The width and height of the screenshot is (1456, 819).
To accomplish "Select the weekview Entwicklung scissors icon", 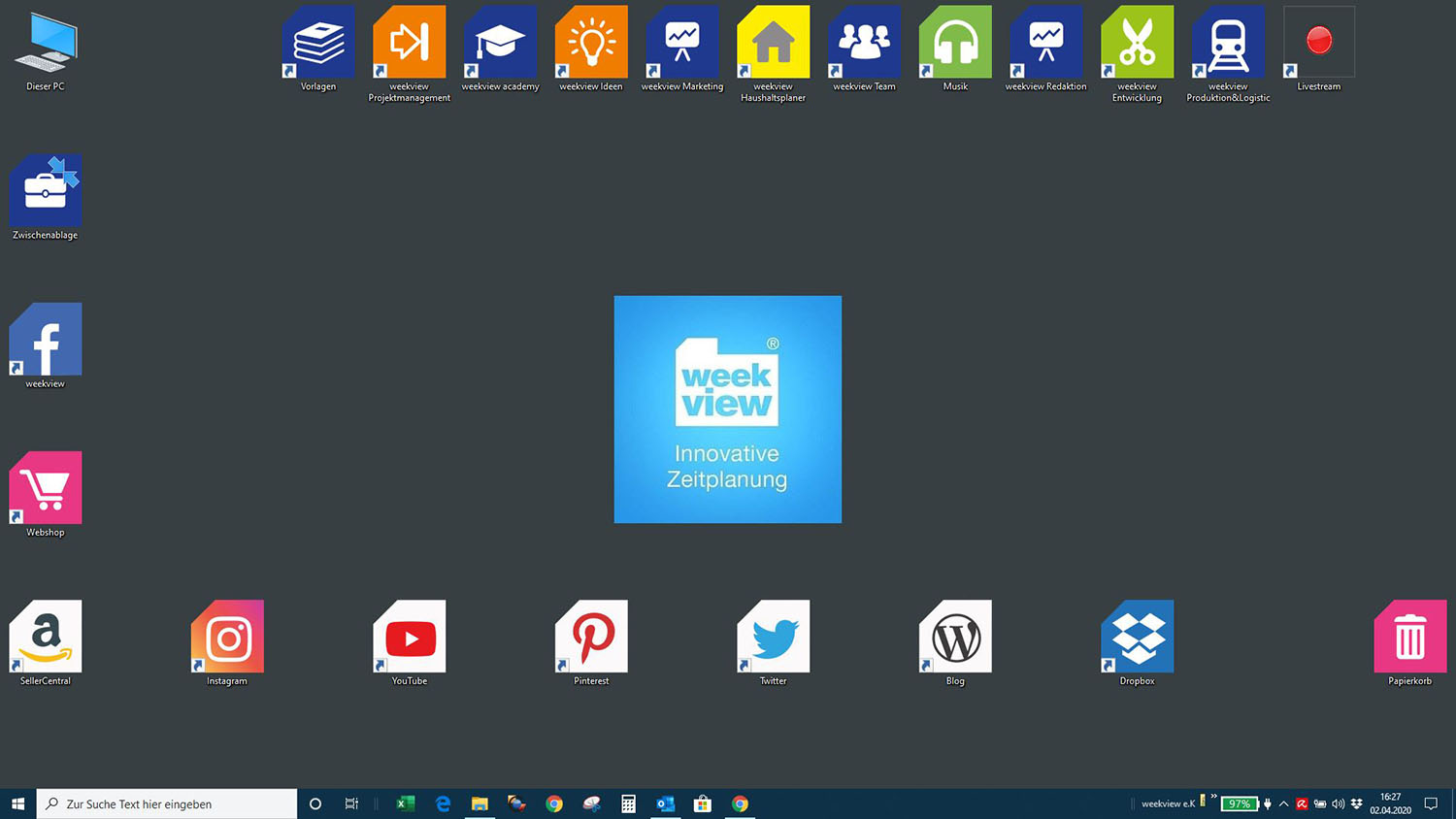I will click(1138, 42).
